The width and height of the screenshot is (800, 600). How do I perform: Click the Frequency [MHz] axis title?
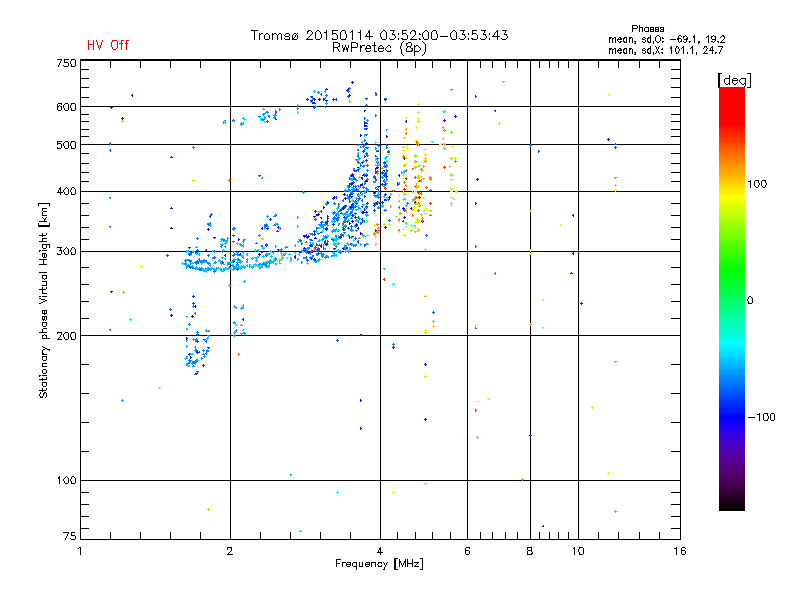click(x=379, y=565)
